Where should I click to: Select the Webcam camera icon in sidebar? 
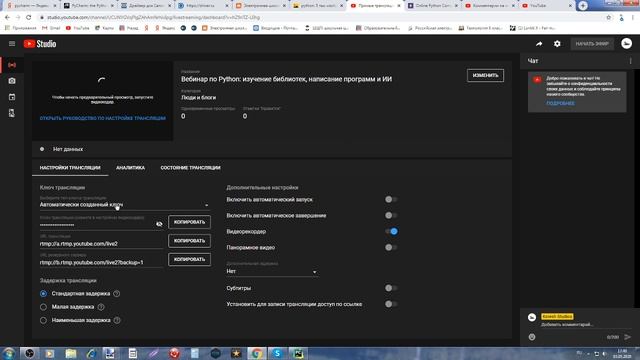coord(12,81)
